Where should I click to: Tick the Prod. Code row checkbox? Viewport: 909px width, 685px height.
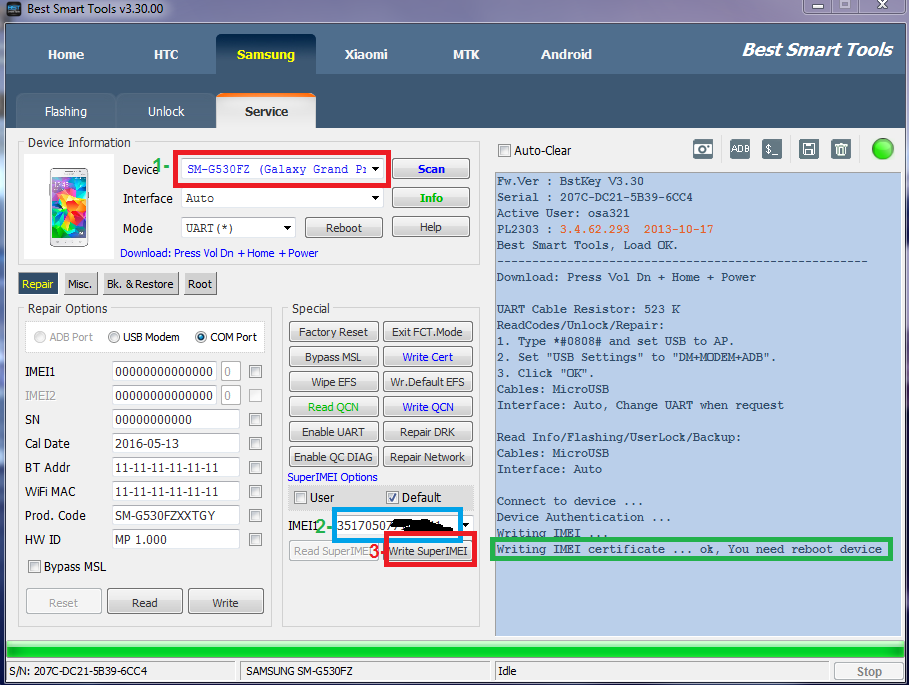tap(255, 515)
